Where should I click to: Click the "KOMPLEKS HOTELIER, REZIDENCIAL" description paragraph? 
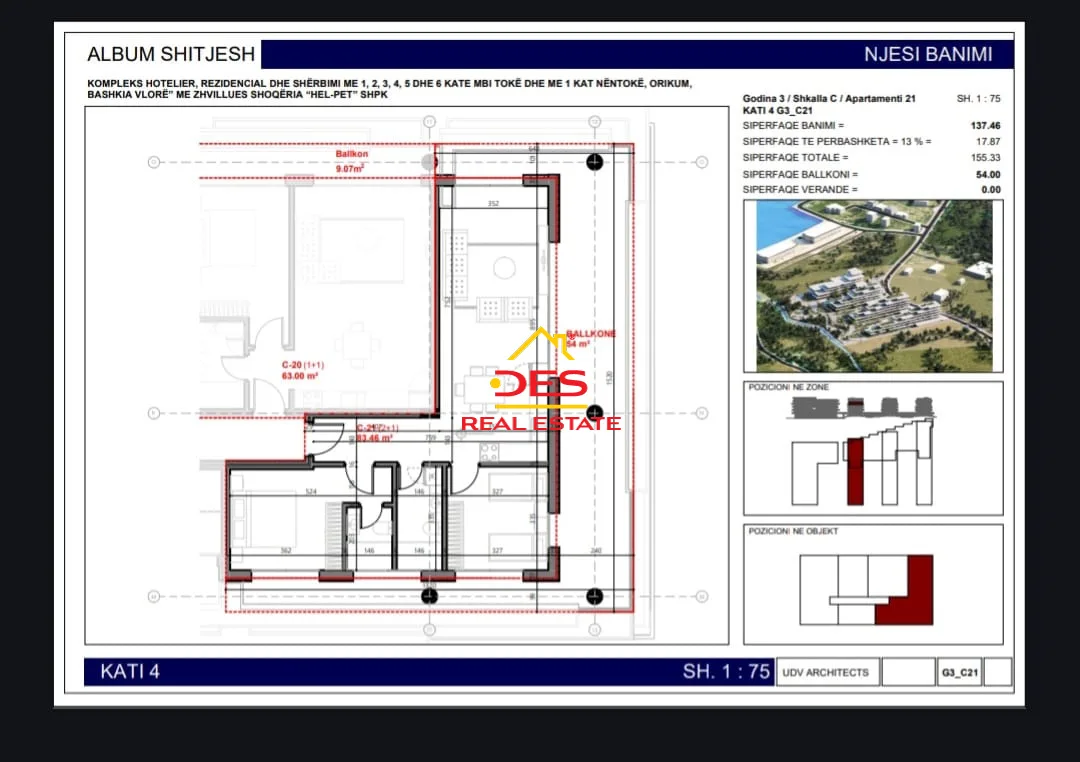coord(389,89)
